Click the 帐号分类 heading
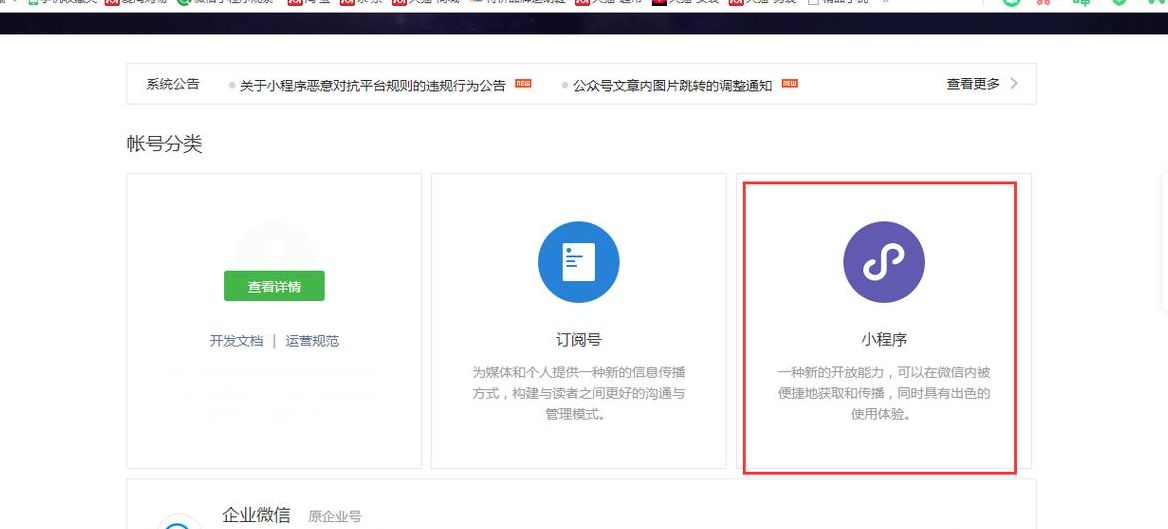Screen dimensions: 1168x529 tap(165, 144)
